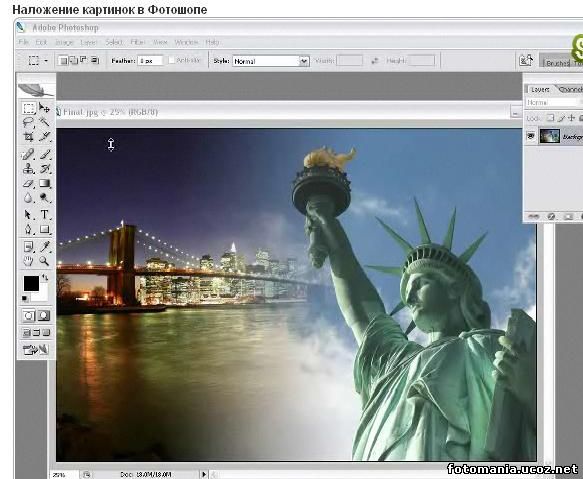Select the Eraser tool
The image size is (583, 479).
(29, 183)
